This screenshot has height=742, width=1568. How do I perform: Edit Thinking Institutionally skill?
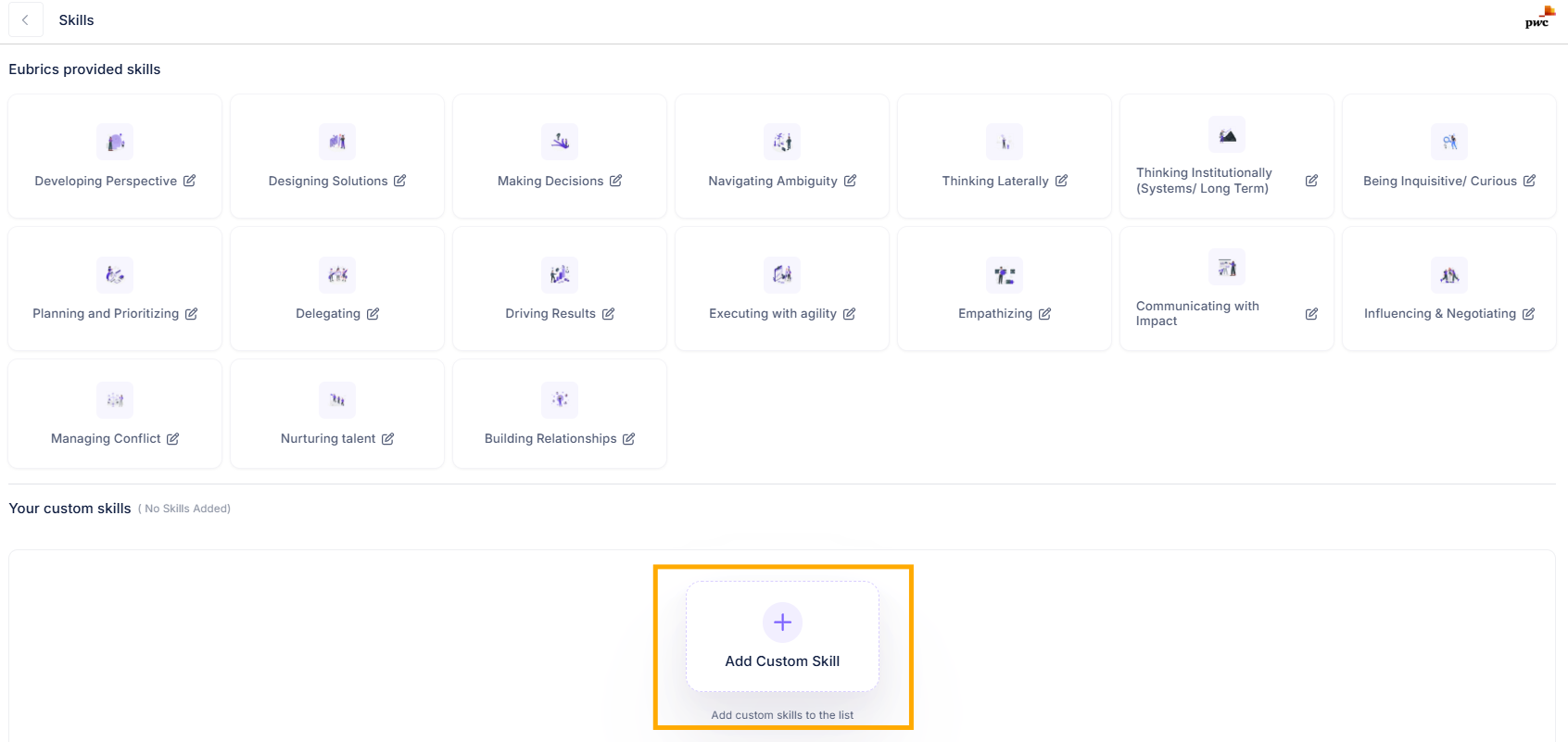click(x=1311, y=181)
